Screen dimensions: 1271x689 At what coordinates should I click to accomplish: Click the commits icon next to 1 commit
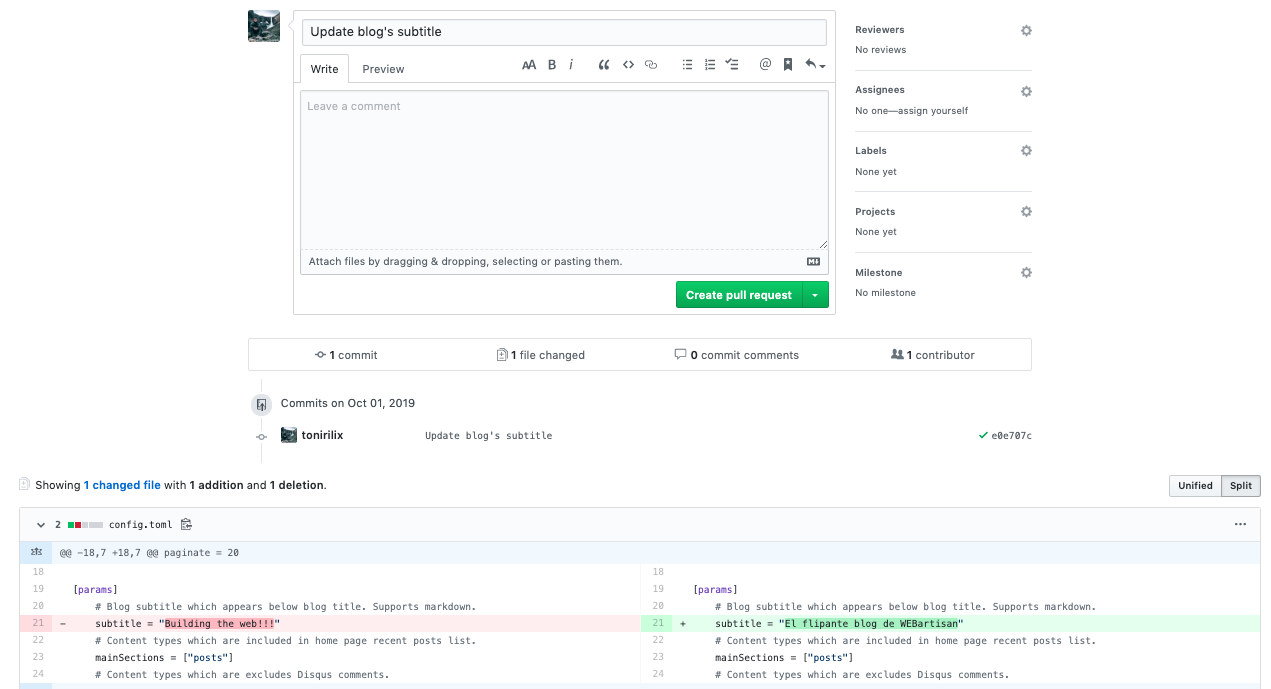320,355
